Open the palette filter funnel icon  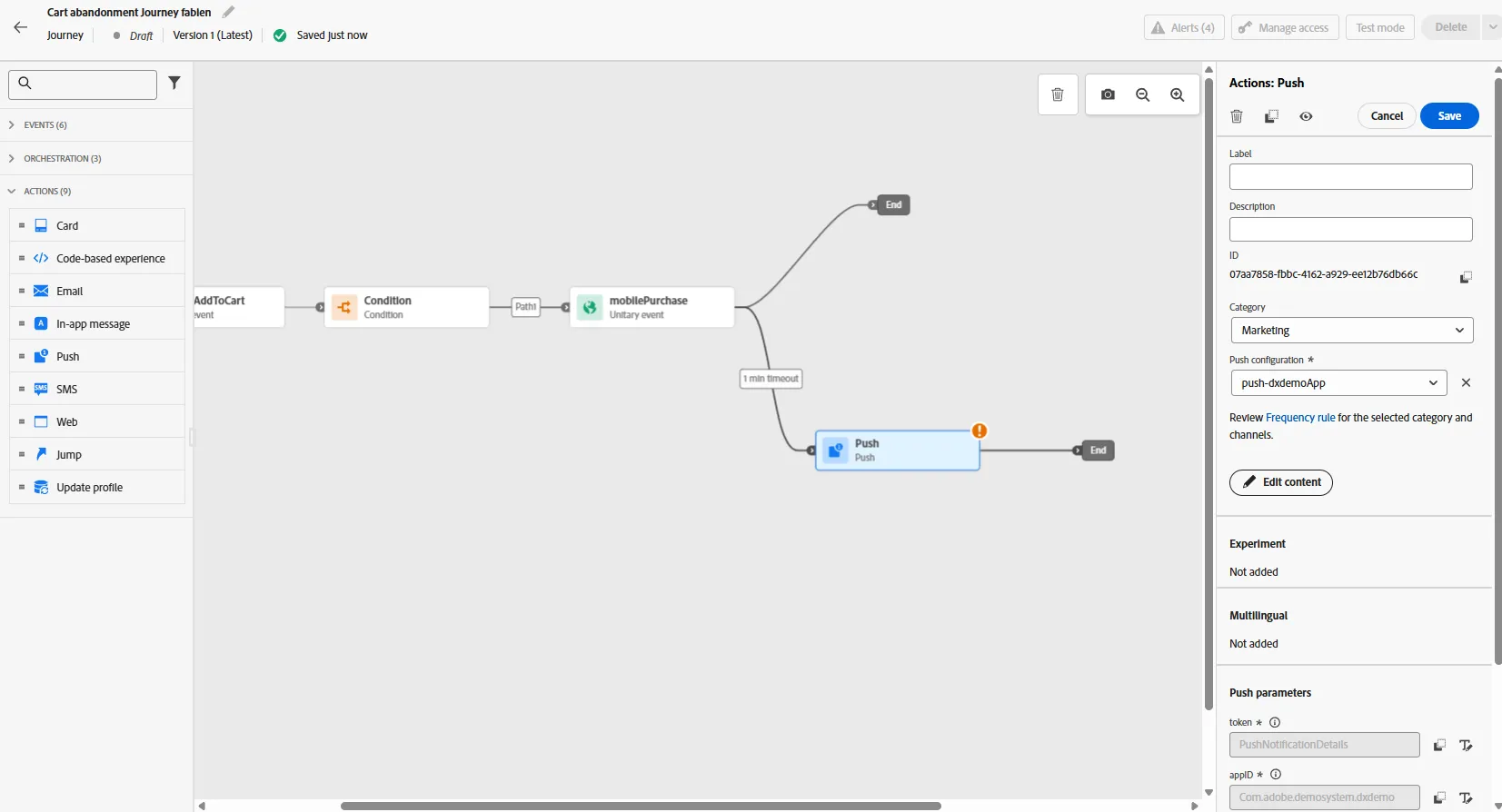click(x=174, y=84)
